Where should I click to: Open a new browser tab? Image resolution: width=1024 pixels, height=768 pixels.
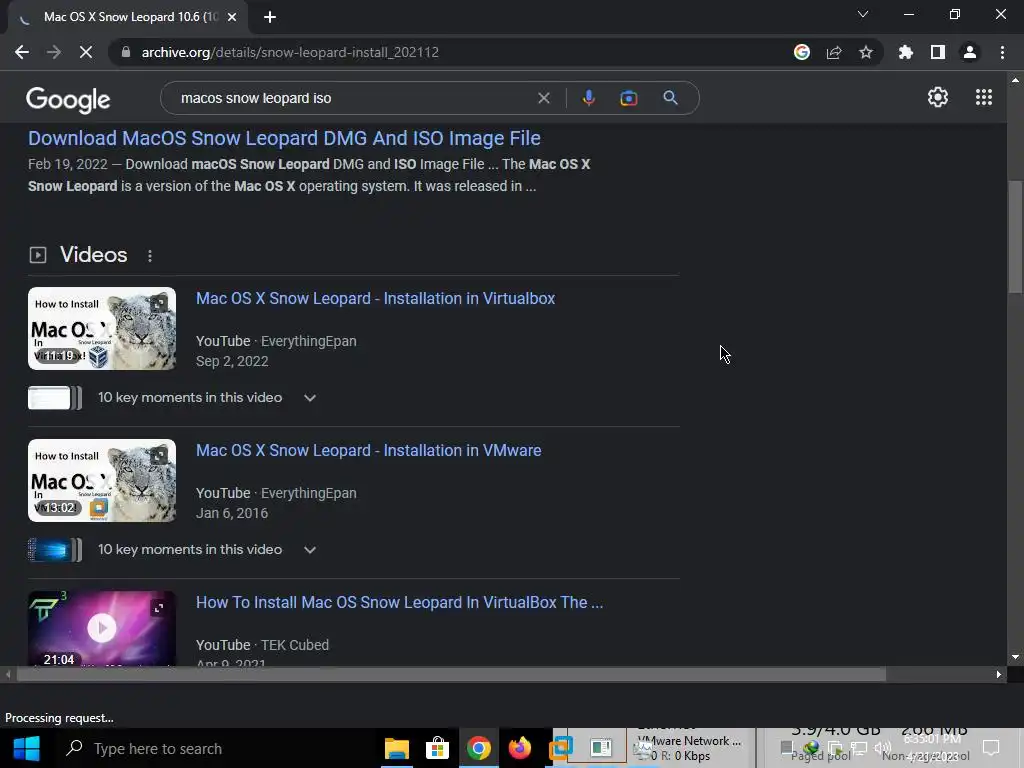pyautogui.click(x=270, y=18)
